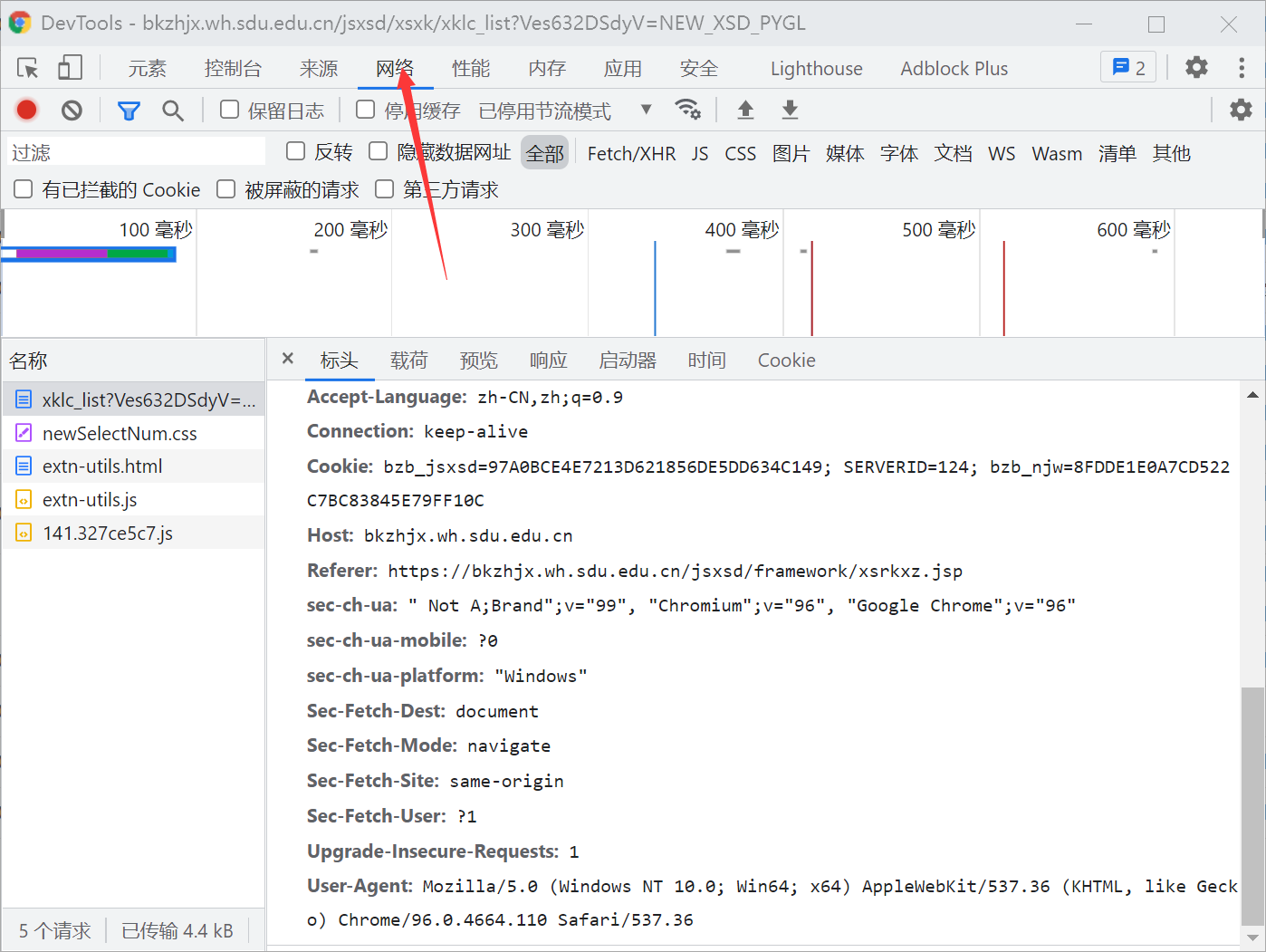This screenshot has width=1266, height=952.
Task: Clear the network log
Action: pos(72,111)
